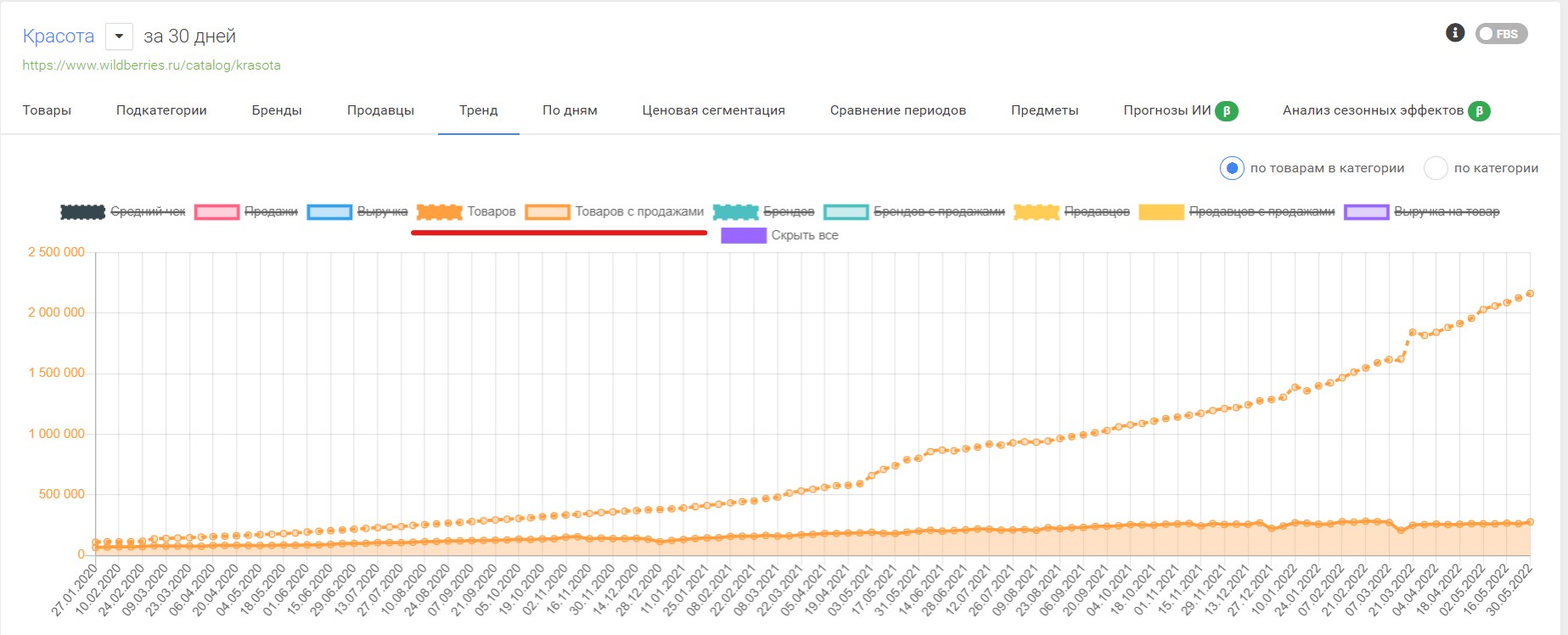The image size is (1568, 635).
Task: Select the 'по товарам в категории' radio button
Action: point(1232,168)
